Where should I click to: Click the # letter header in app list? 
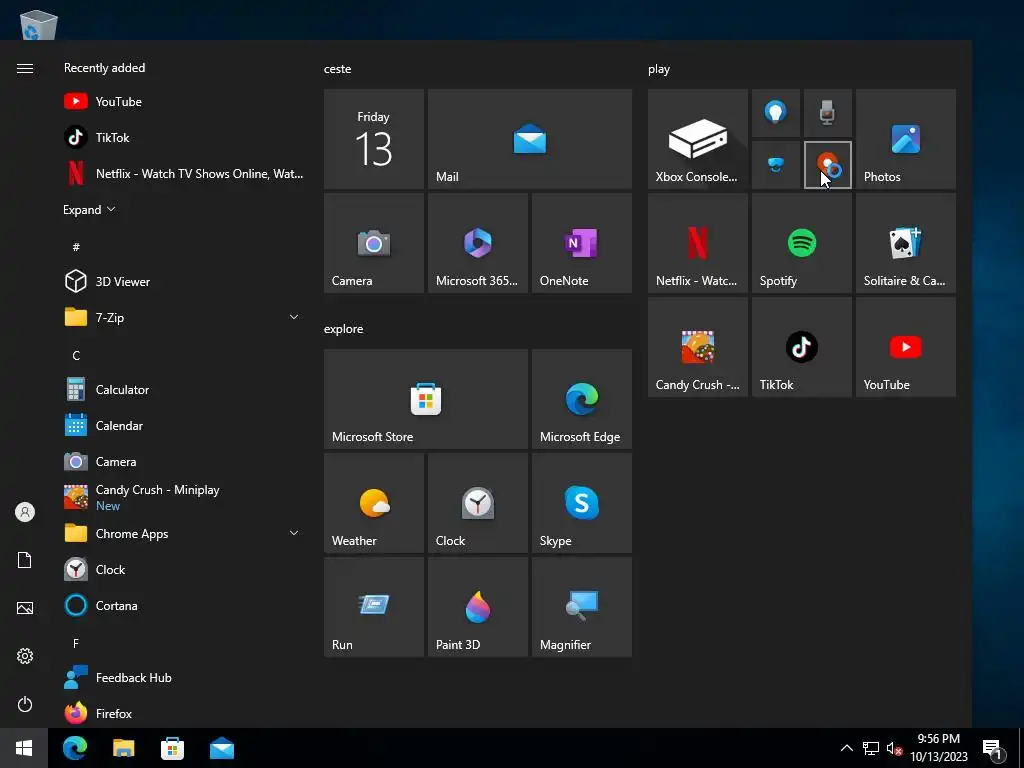(76, 247)
